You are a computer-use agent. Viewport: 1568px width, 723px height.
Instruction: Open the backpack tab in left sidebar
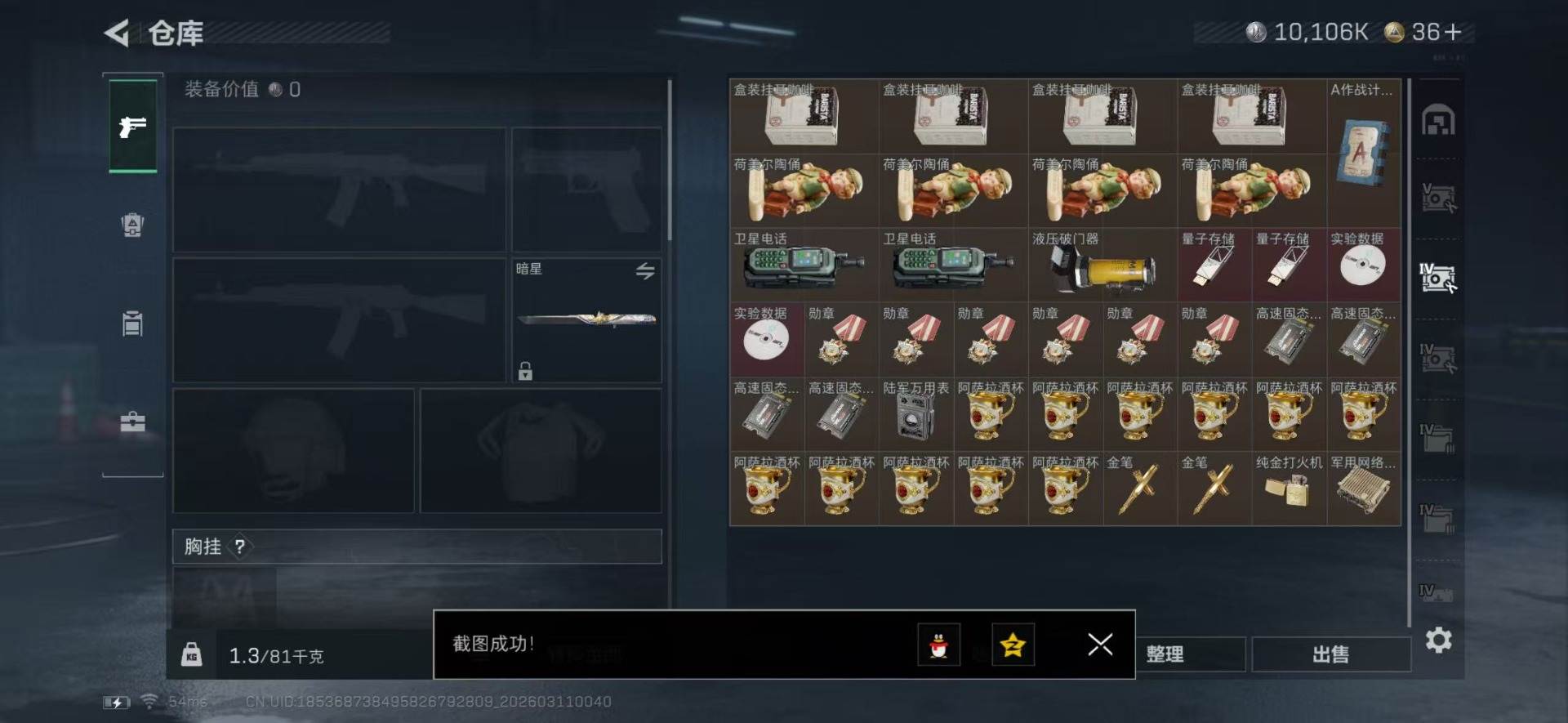click(132, 225)
